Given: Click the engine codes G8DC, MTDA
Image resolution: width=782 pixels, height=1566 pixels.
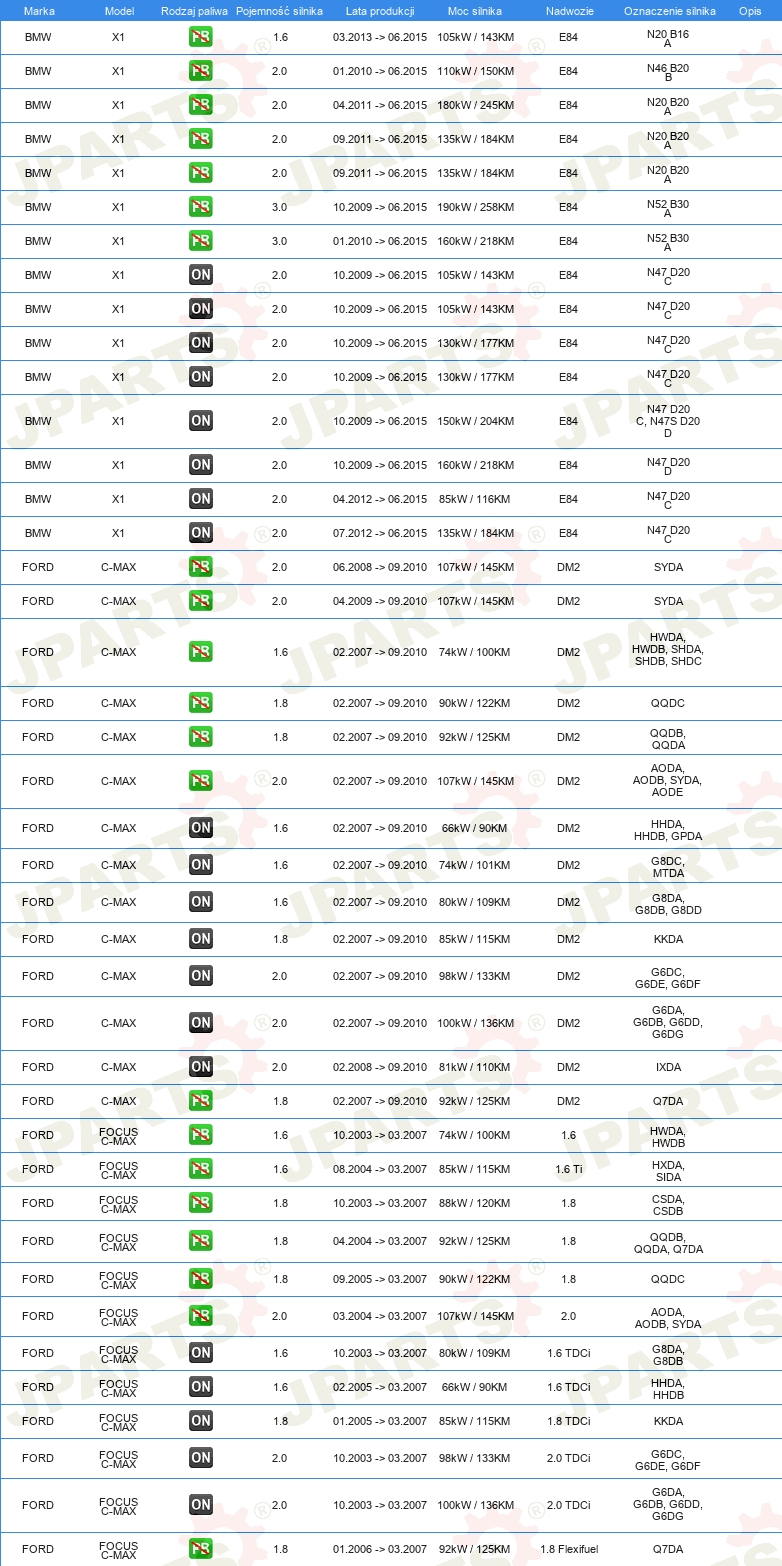Looking at the screenshot, I should 668,865.
